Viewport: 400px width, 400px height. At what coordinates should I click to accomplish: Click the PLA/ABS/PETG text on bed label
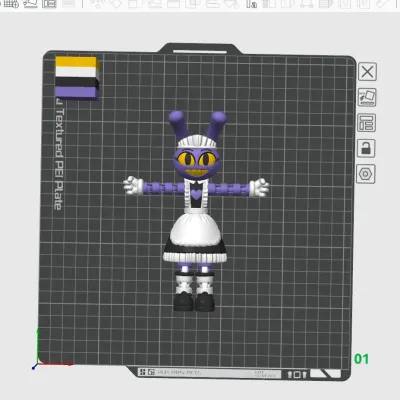pos(179,373)
